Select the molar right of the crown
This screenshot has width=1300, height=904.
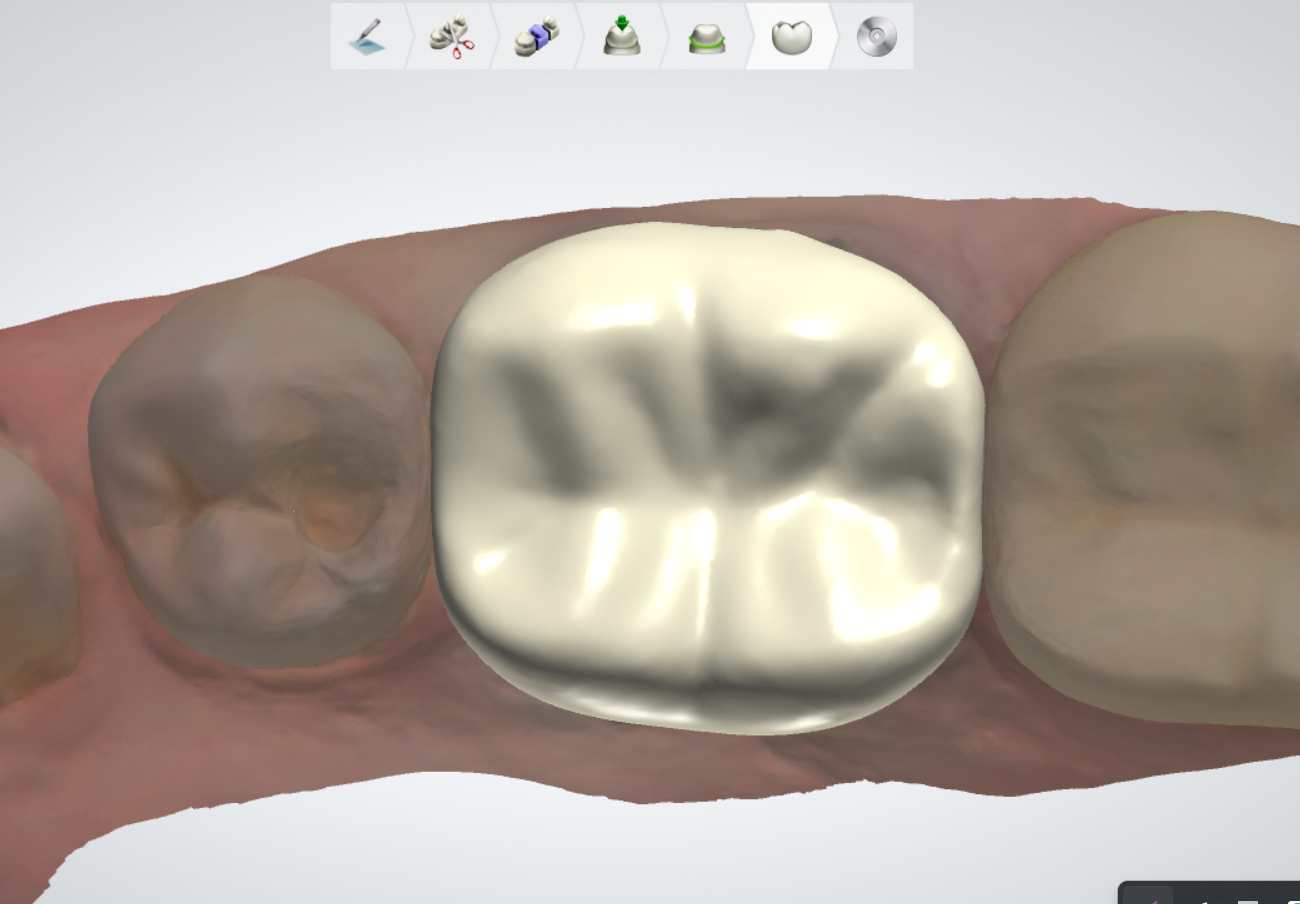[1150, 470]
